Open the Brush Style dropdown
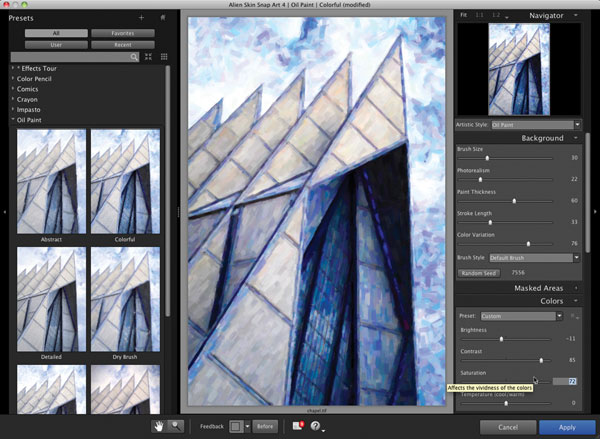This screenshot has width=600, height=439. [535, 258]
